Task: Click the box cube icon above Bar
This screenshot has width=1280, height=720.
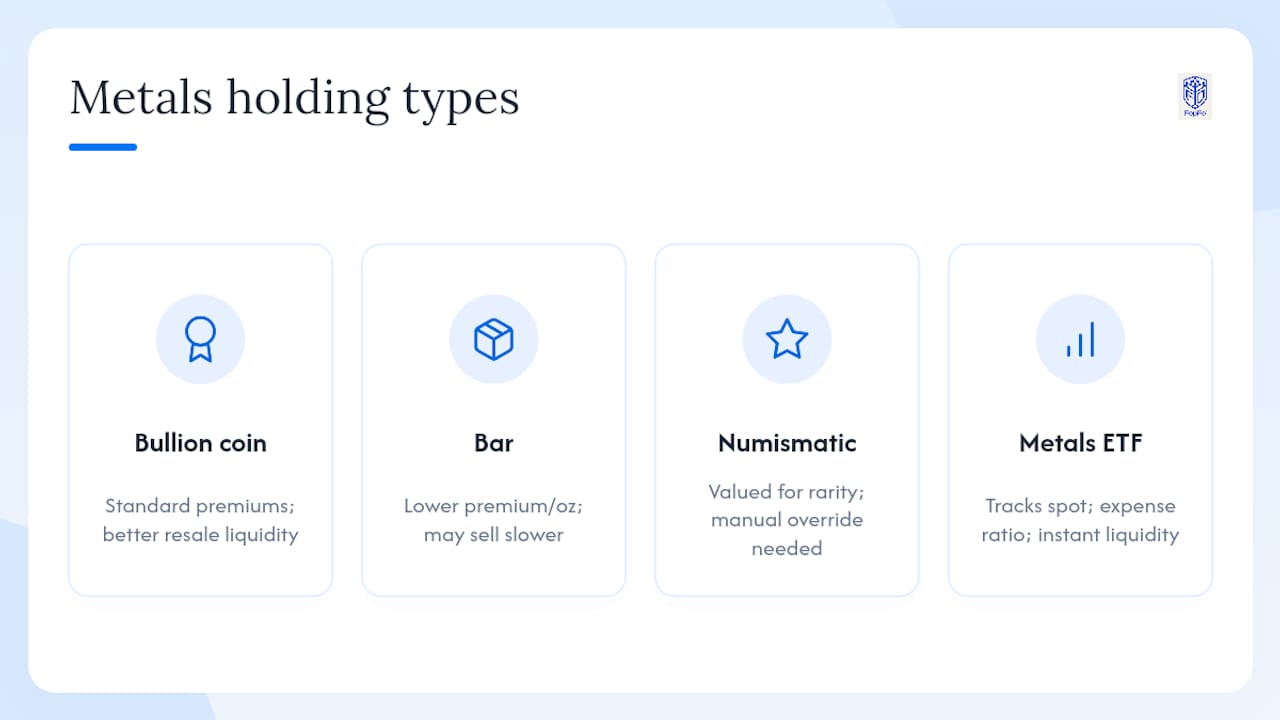Action: click(493, 339)
